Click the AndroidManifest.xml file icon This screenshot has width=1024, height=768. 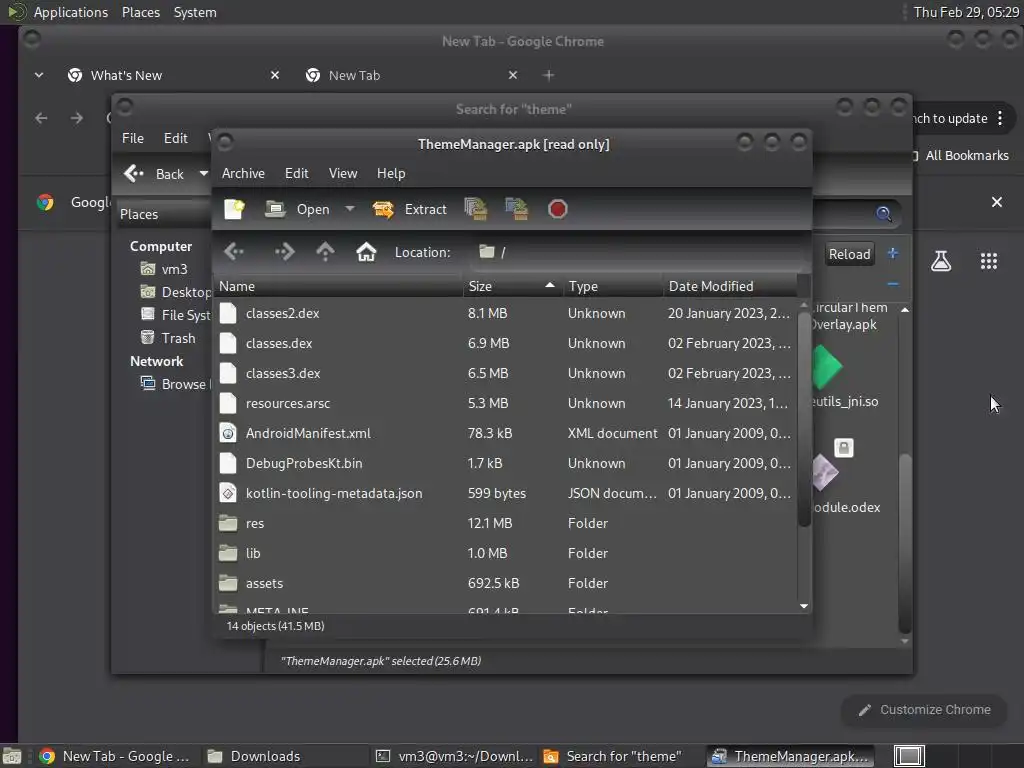click(228, 434)
